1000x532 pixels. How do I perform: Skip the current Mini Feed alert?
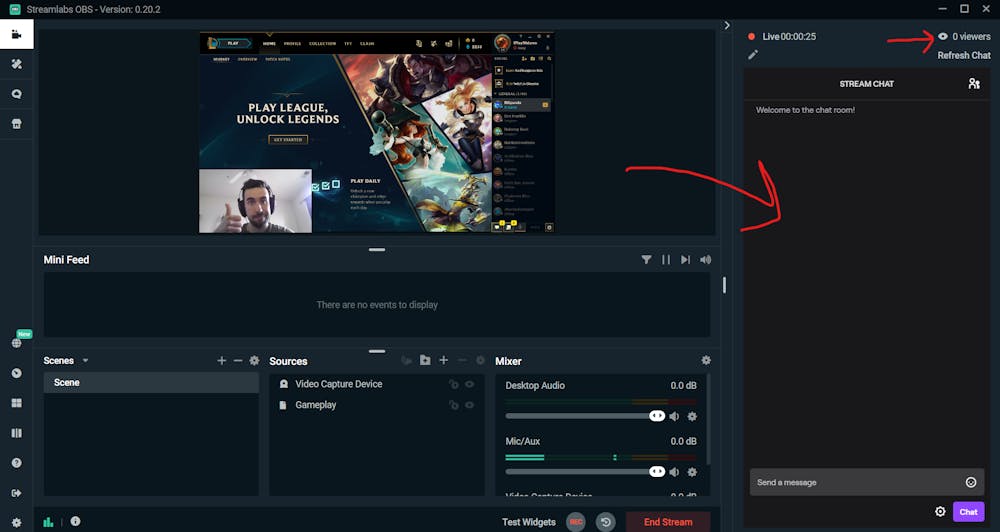[685, 260]
